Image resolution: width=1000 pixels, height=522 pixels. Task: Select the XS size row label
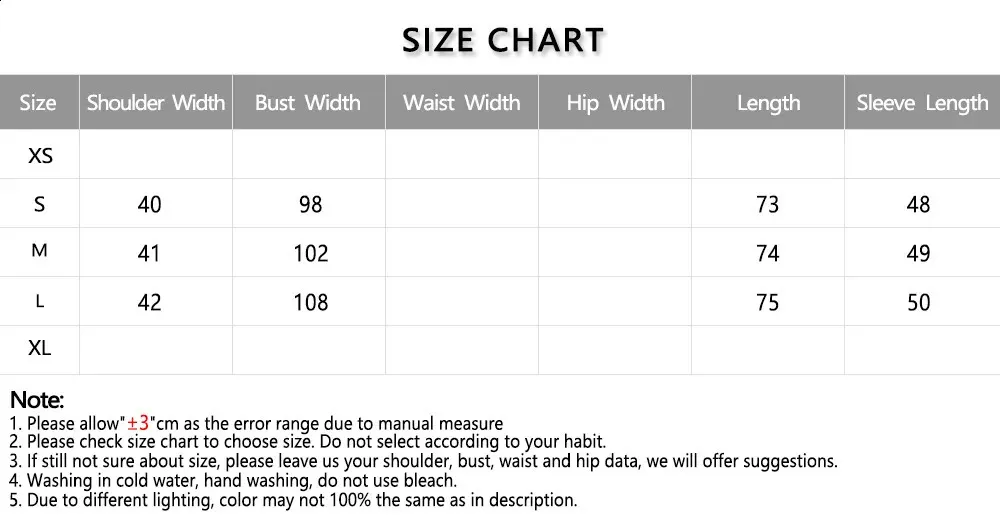click(40, 156)
